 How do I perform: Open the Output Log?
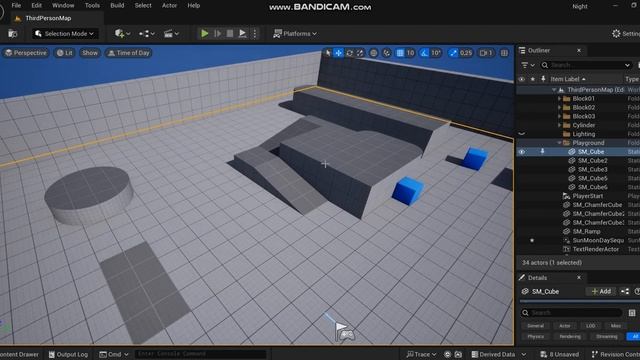(68, 354)
